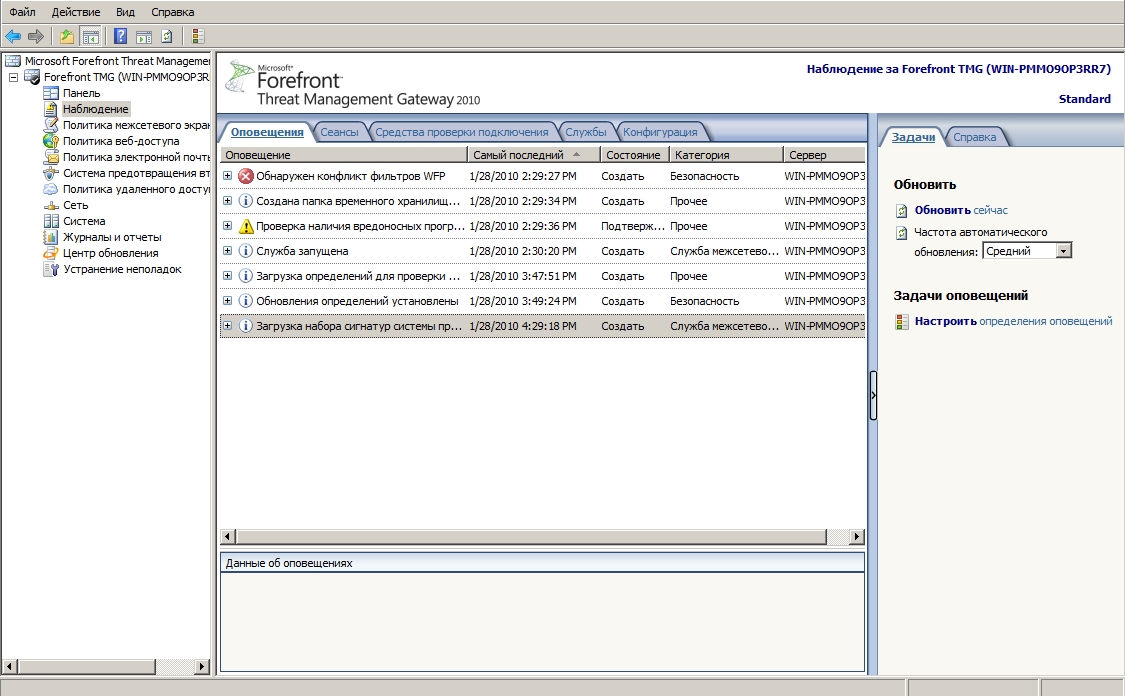1125x696 pixels.
Task: Switch to the Средства проверки подключения tab
Action: (x=461, y=132)
